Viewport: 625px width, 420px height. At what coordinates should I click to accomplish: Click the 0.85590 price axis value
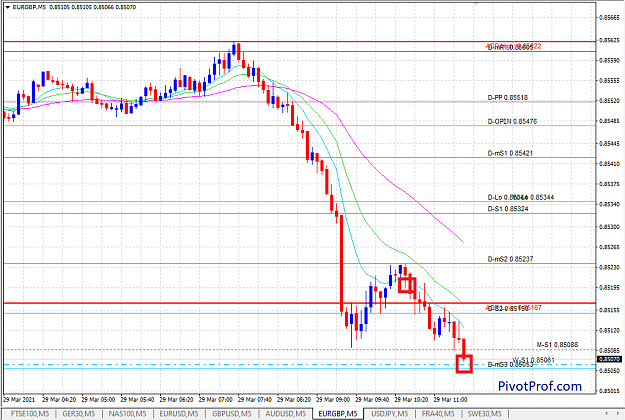(609, 61)
